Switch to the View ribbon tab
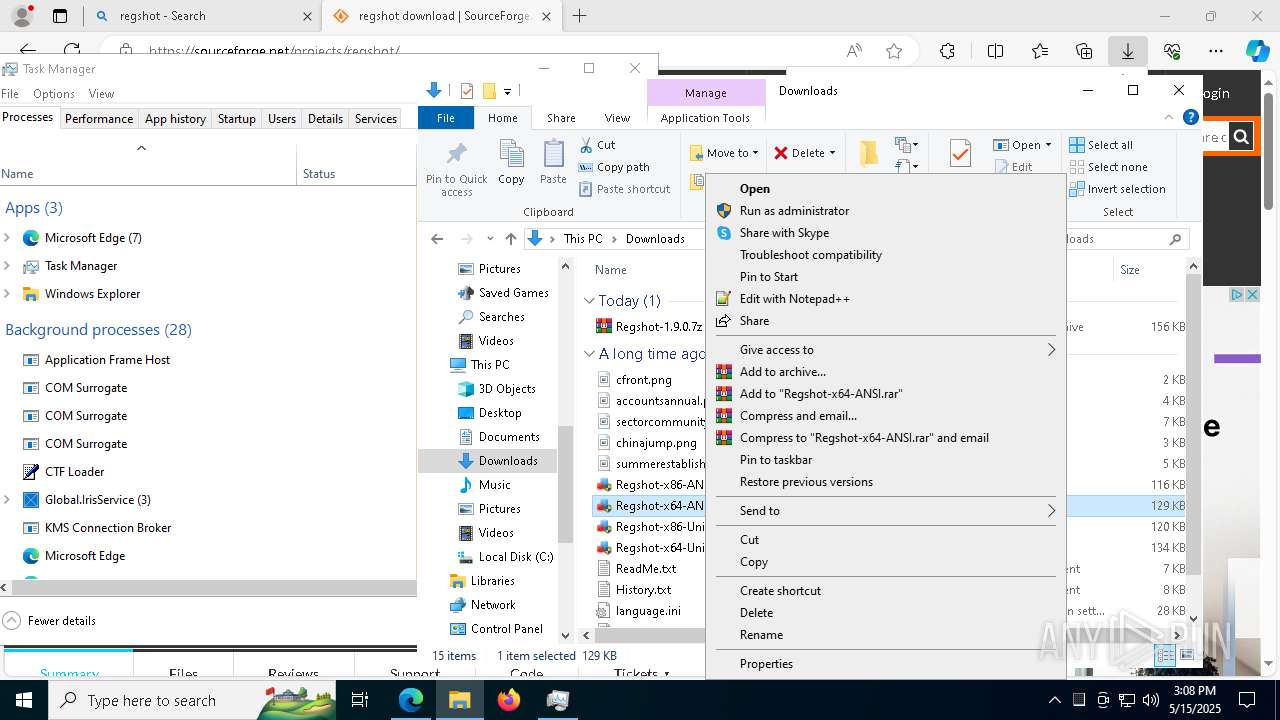This screenshot has width=1280, height=720. (x=617, y=118)
